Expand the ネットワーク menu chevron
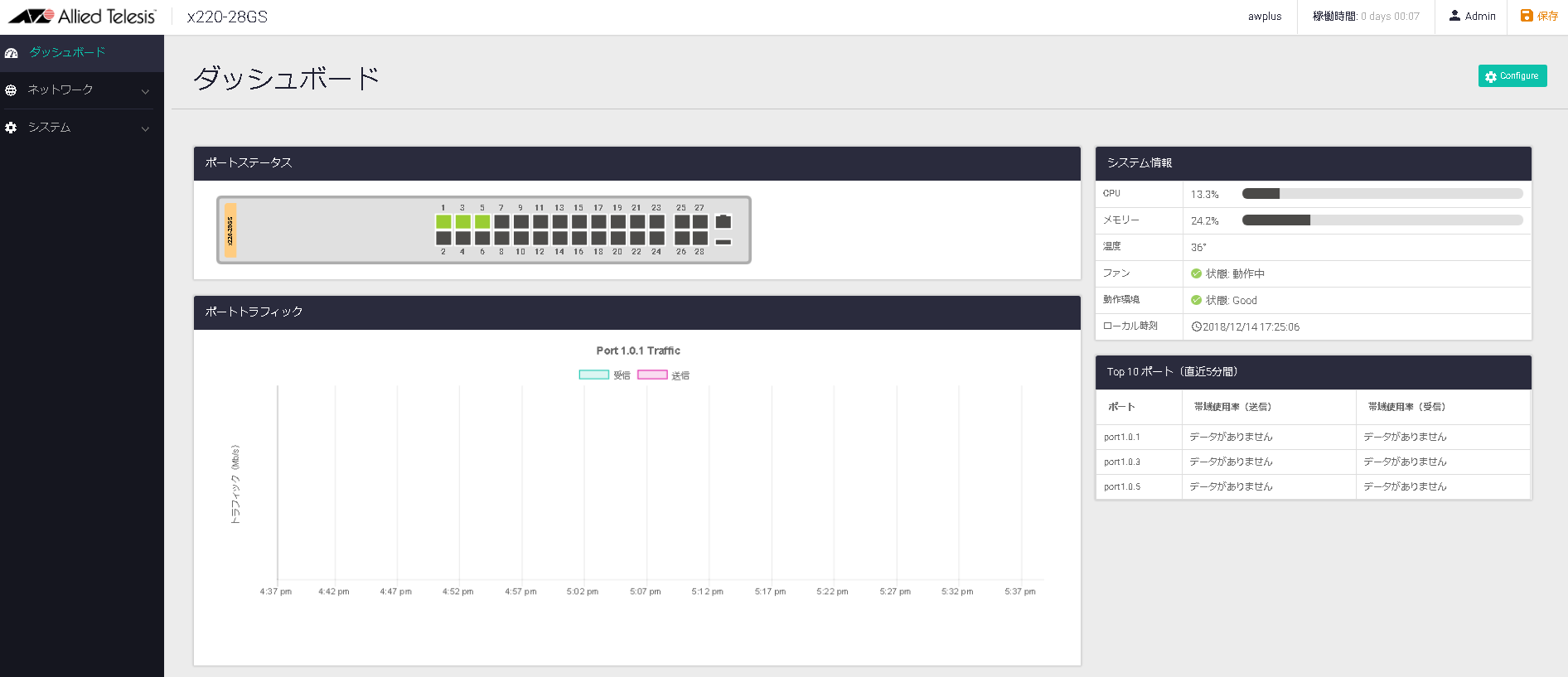 [x=145, y=91]
